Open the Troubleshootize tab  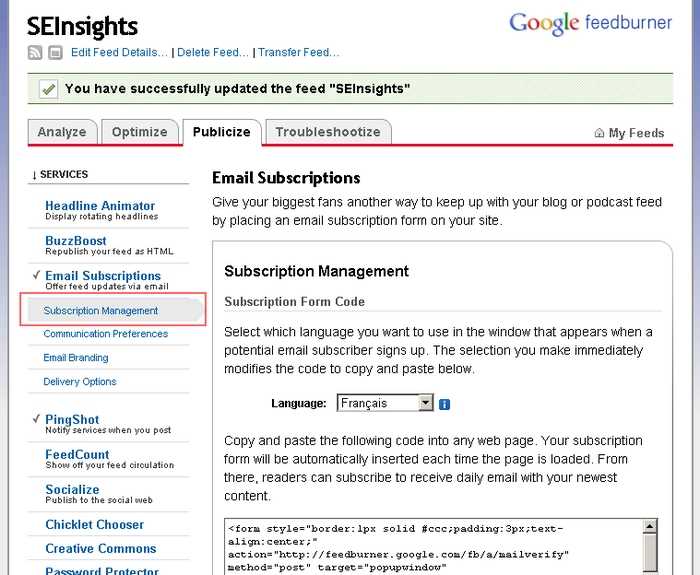coord(327,132)
